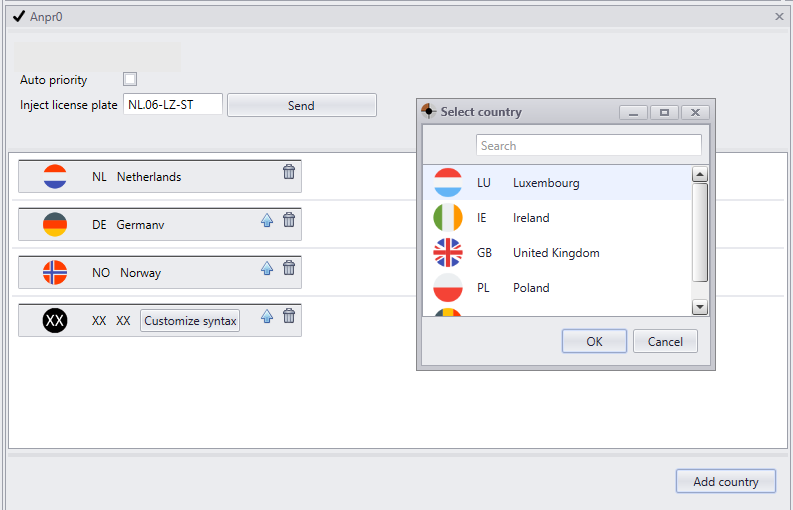Maximize the Select country dialog

(665, 112)
